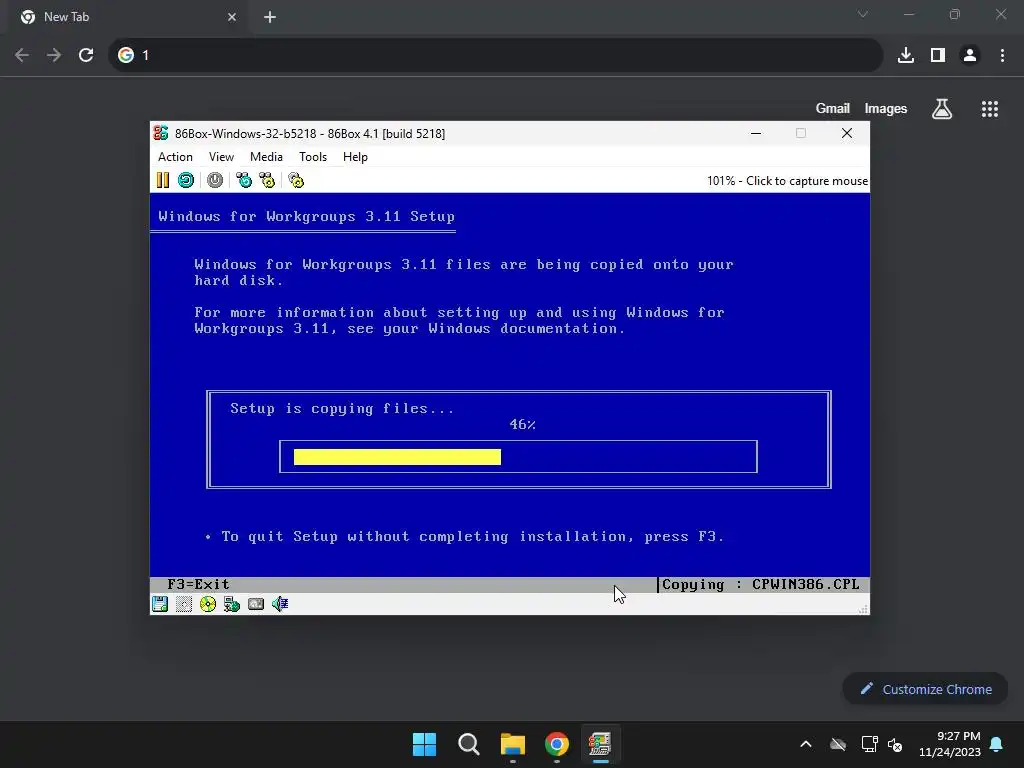This screenshot has height=768, width=1024.
Task: Click muted volume tray icon
Action: 895,744
